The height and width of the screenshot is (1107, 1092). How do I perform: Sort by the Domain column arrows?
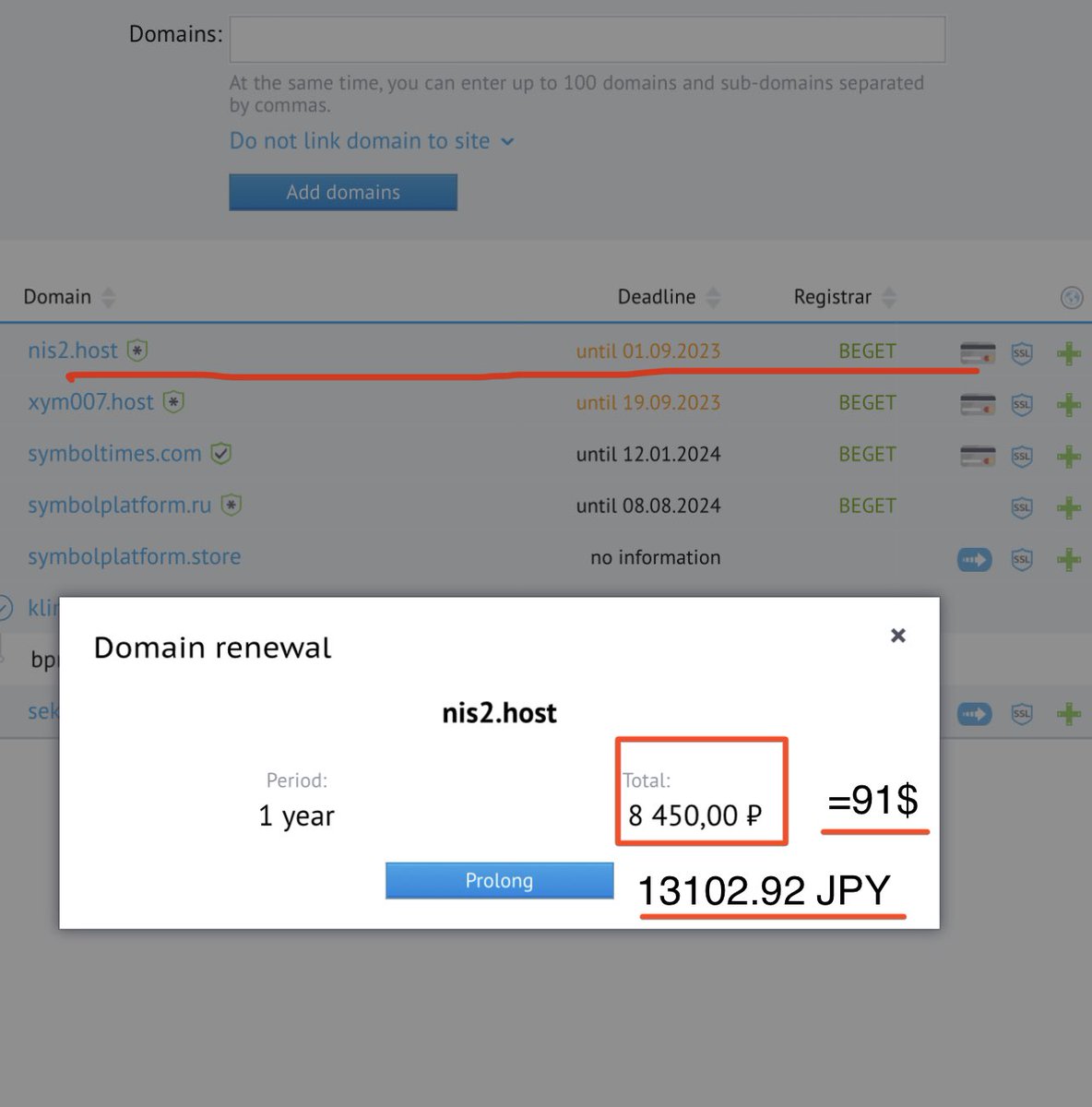[109, 297]
